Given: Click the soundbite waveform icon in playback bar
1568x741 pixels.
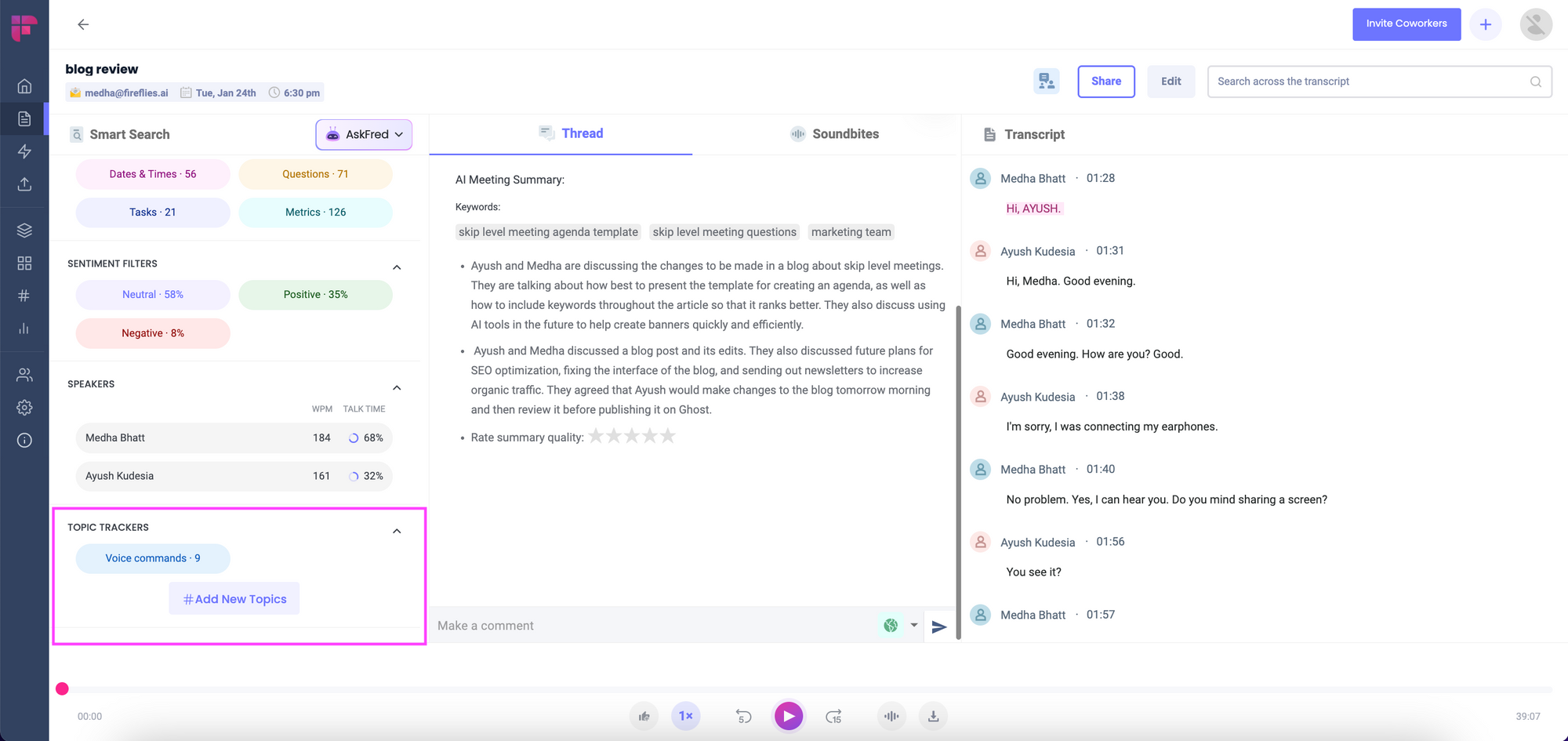Looking at the screenshot, I should pos(891,716).
